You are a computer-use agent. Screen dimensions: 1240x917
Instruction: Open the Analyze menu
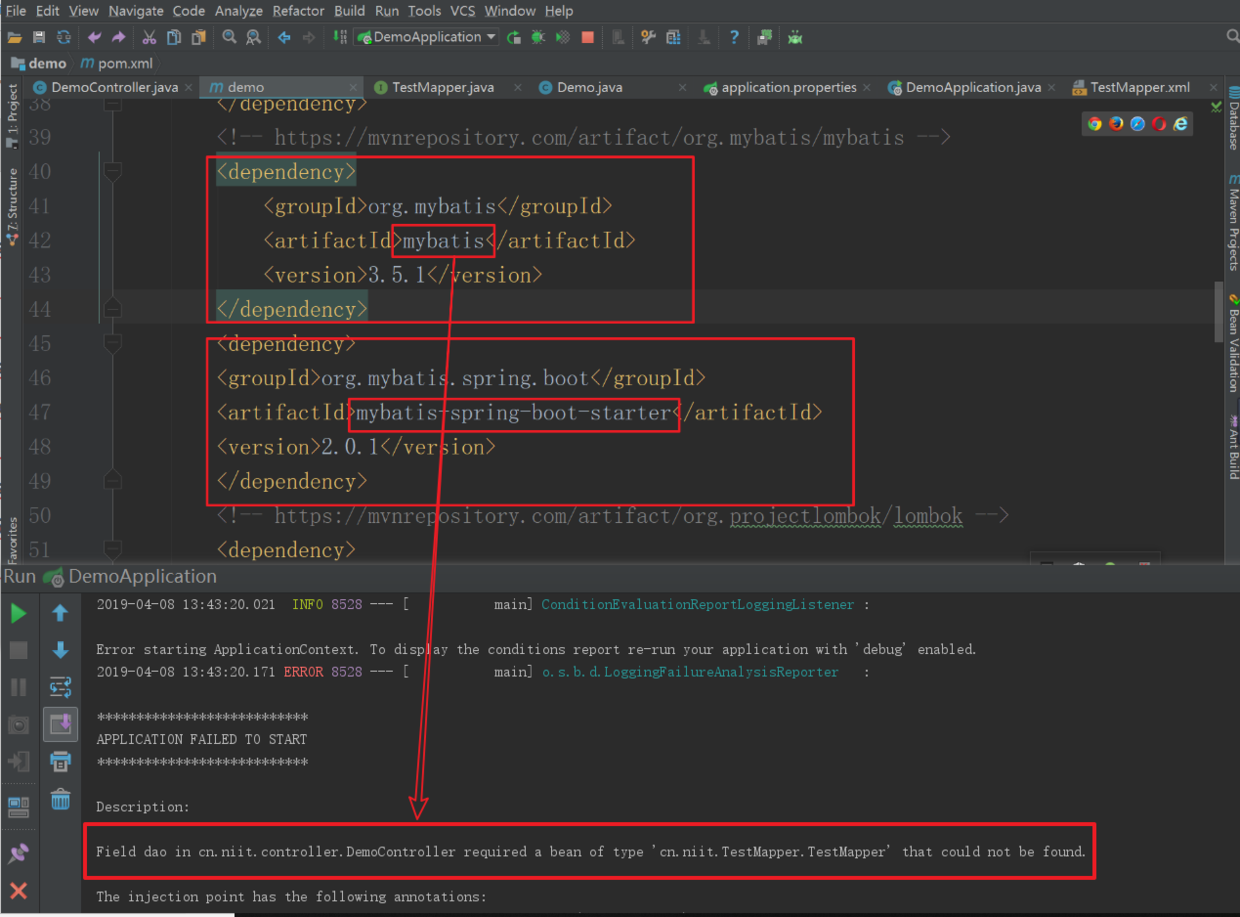pos(239,10)
